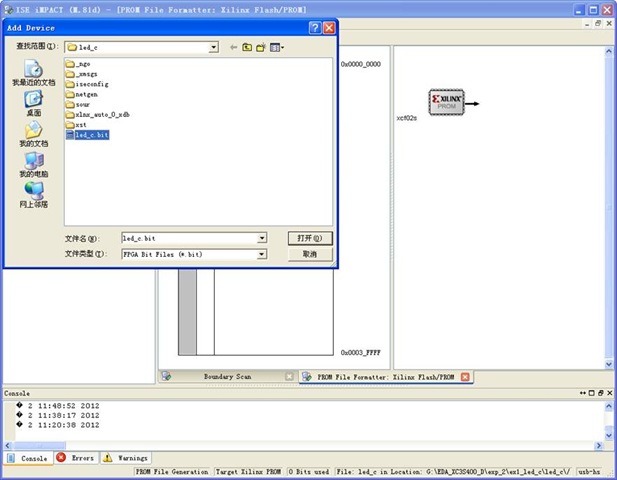Navigate up one folder level
The width and height of the screenshot is (617, 480).
coord(247,47)
